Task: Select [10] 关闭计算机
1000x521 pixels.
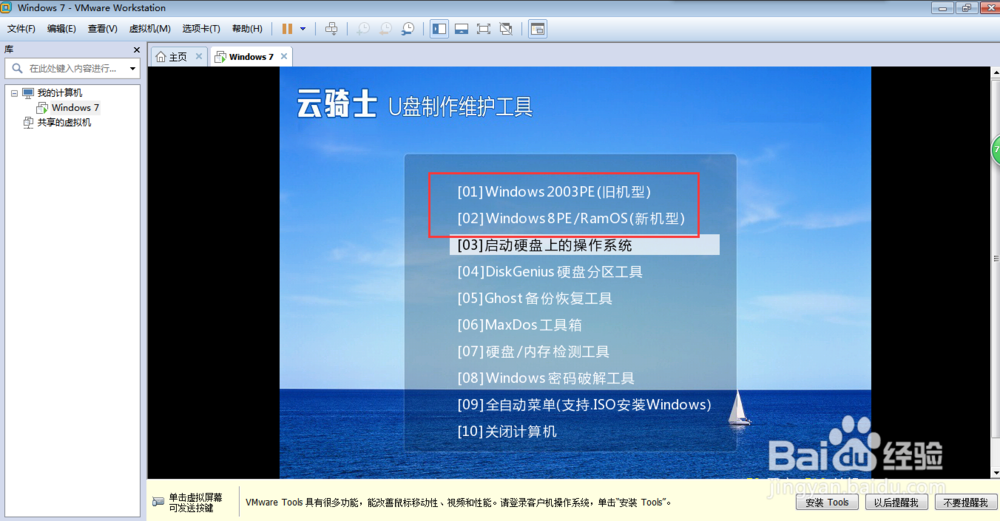Action: (x=507, y=432)
